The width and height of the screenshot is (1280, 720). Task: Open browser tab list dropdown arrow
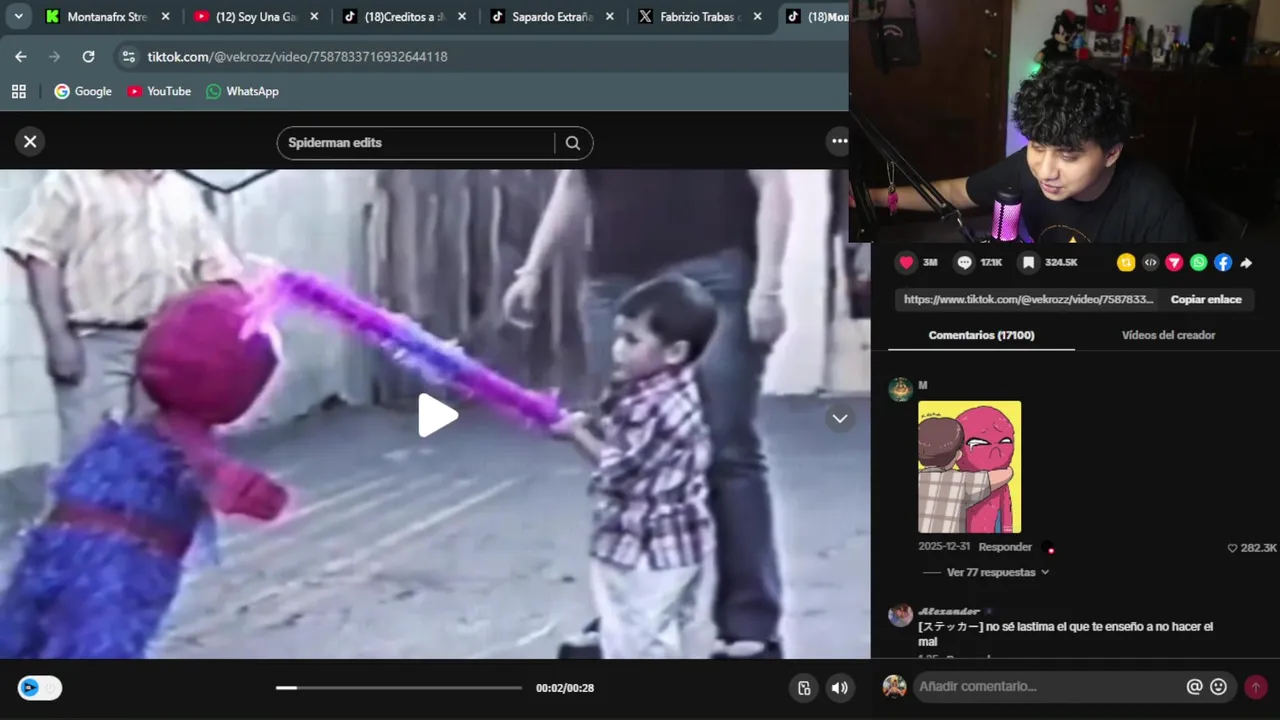coord(18,16)
